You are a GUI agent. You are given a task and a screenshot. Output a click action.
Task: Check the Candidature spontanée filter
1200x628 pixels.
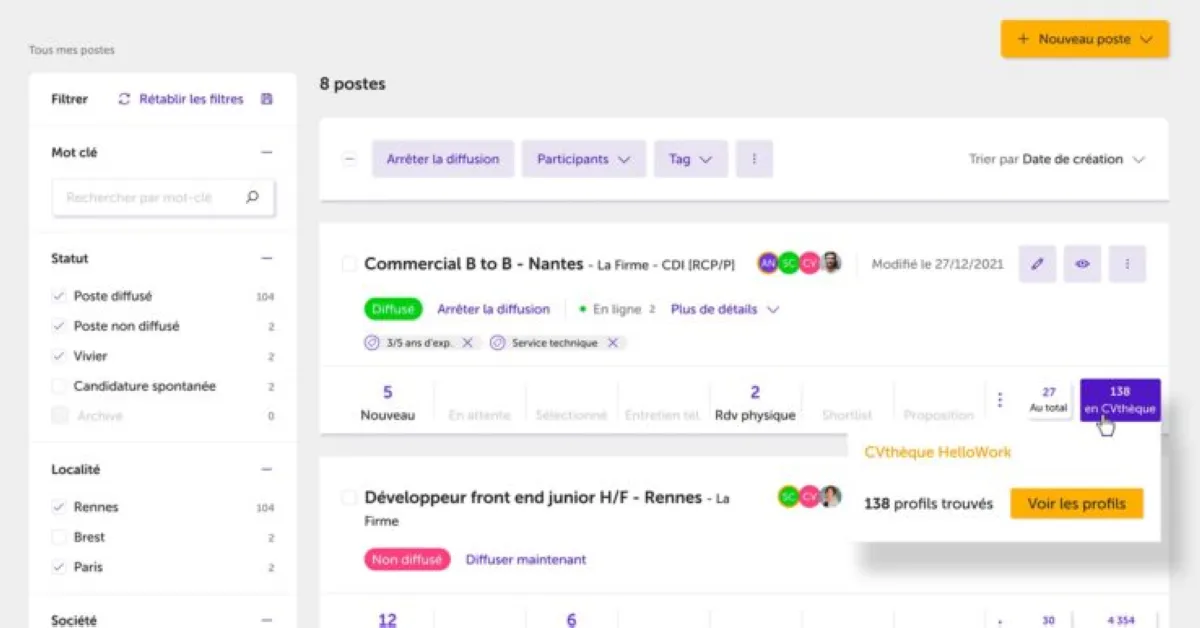(x=59, y=386)
